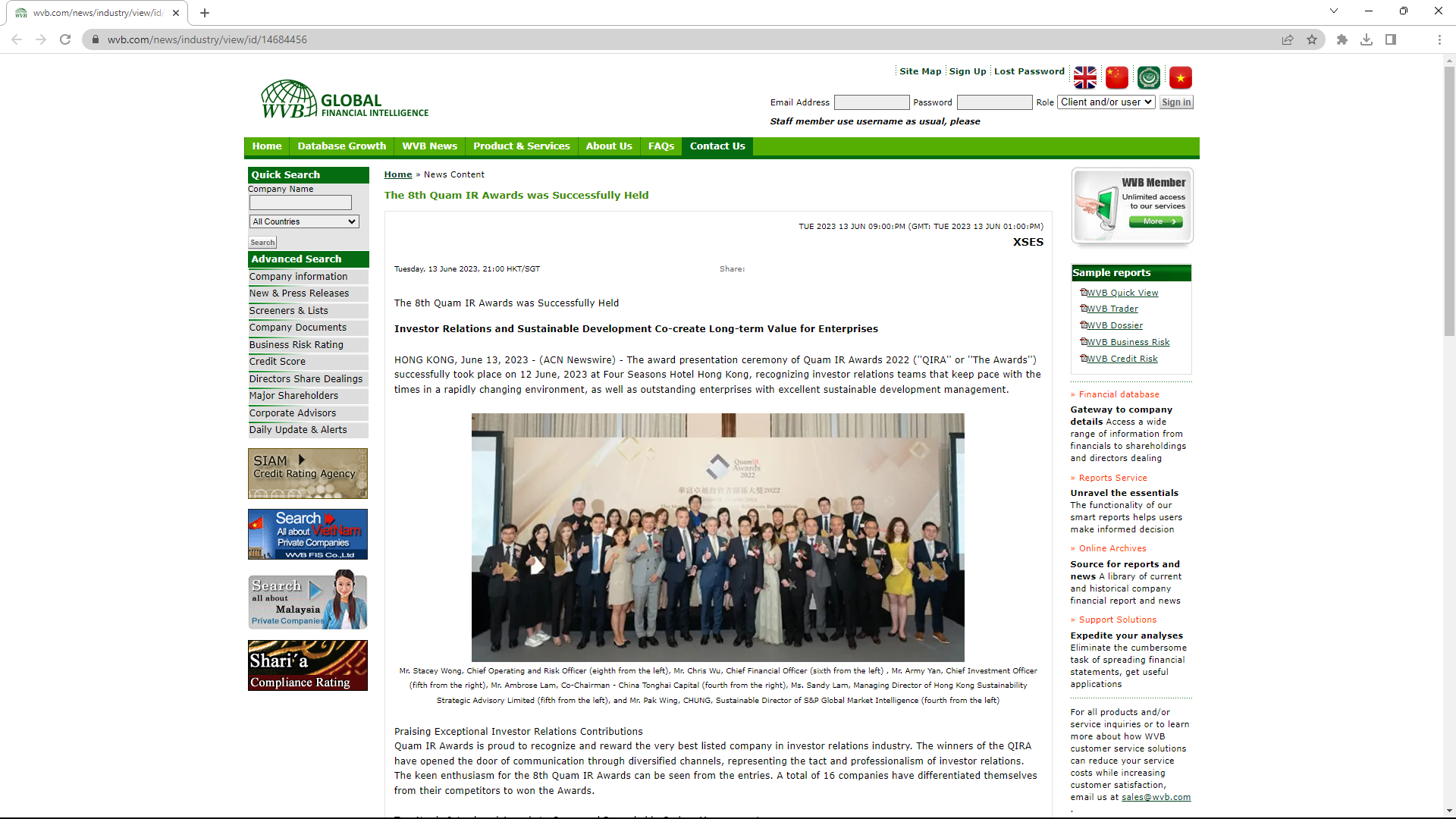1456x819 pixels.
Task: Open the Chrome three-dot menu
Action: coord(1439,39)
